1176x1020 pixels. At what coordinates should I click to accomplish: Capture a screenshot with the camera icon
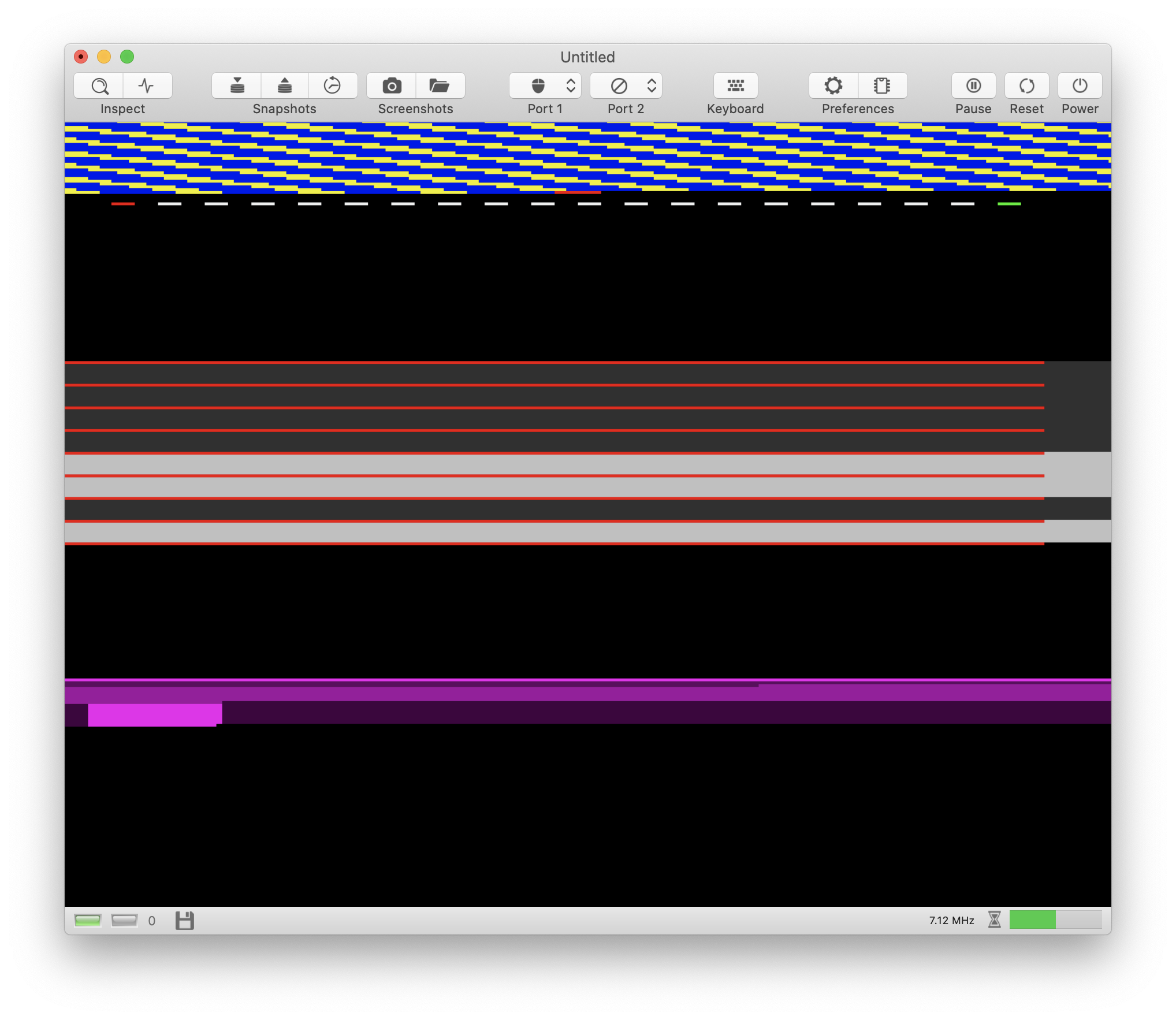click(x=392, y=86)
